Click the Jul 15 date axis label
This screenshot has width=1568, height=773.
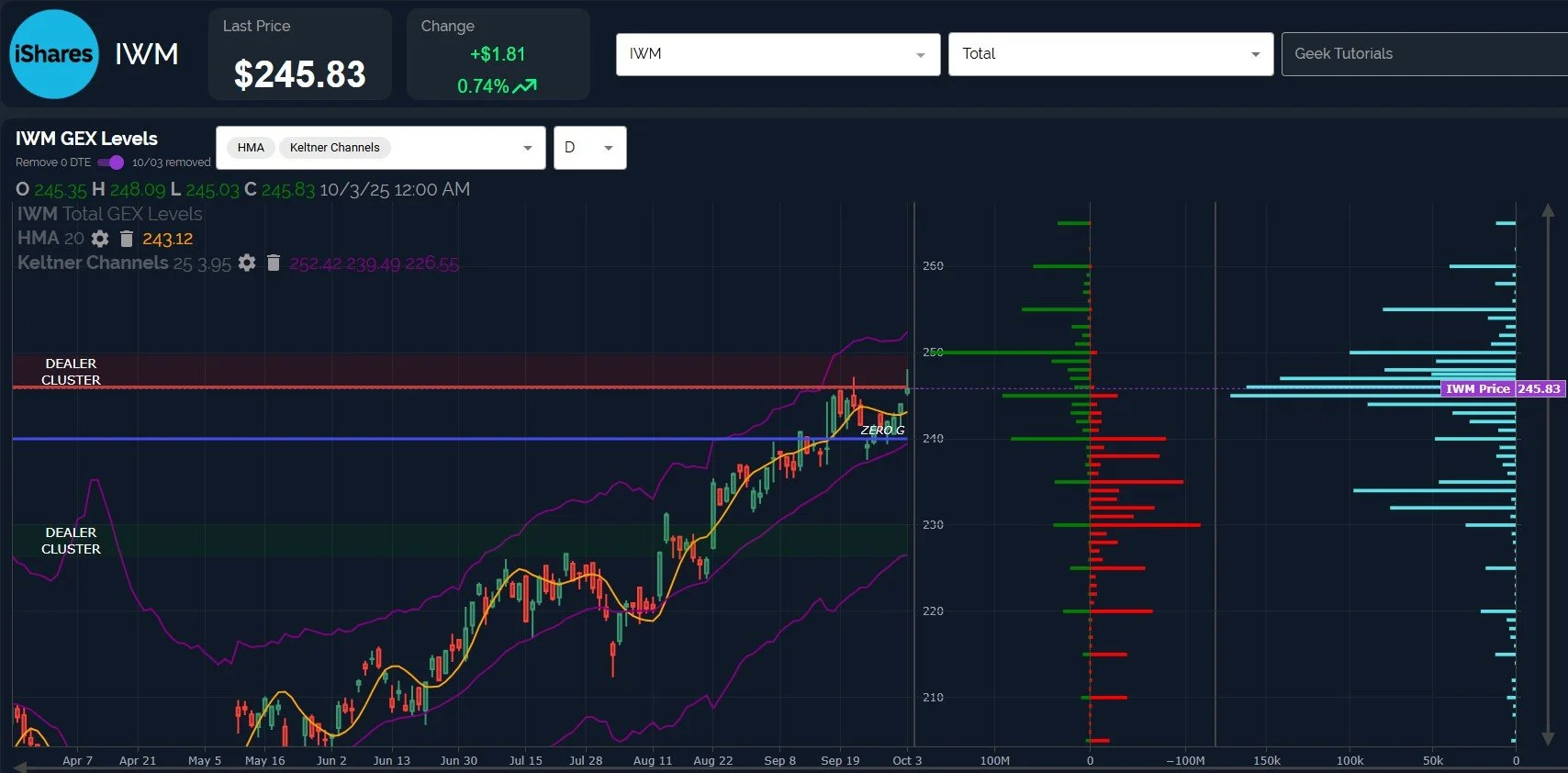(526, 760)
